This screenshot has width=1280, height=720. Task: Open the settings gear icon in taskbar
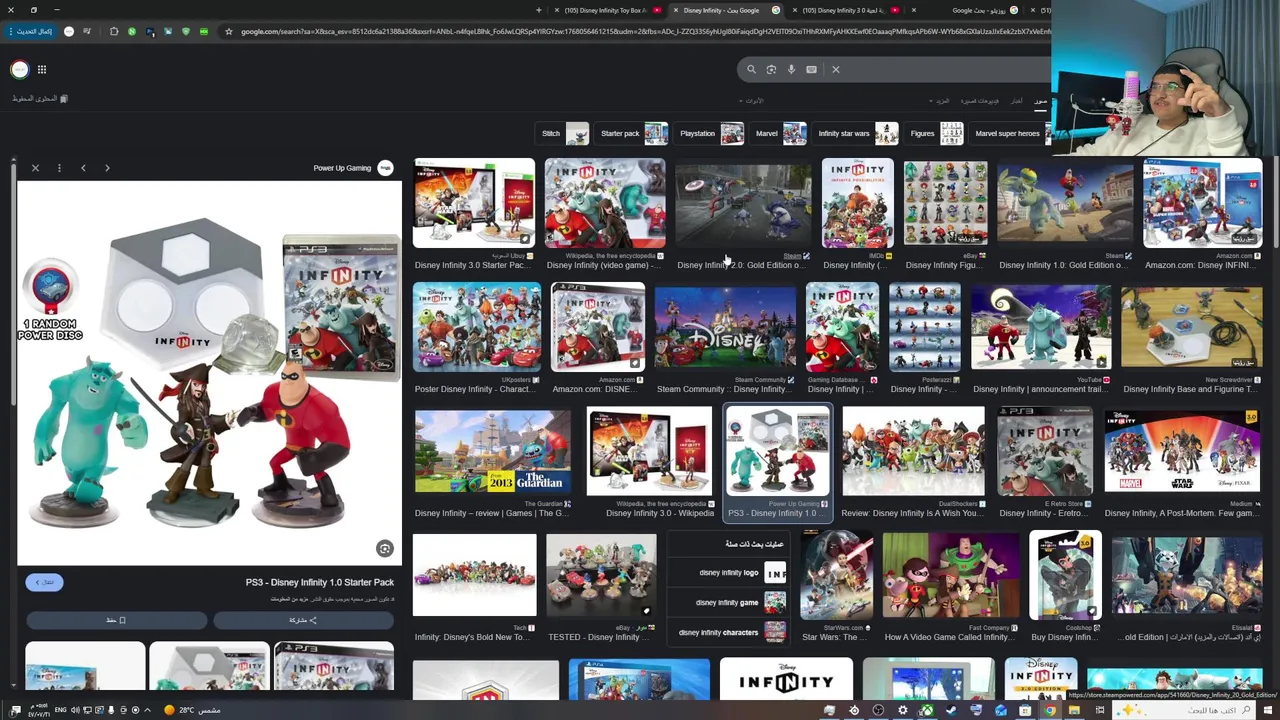902,710
